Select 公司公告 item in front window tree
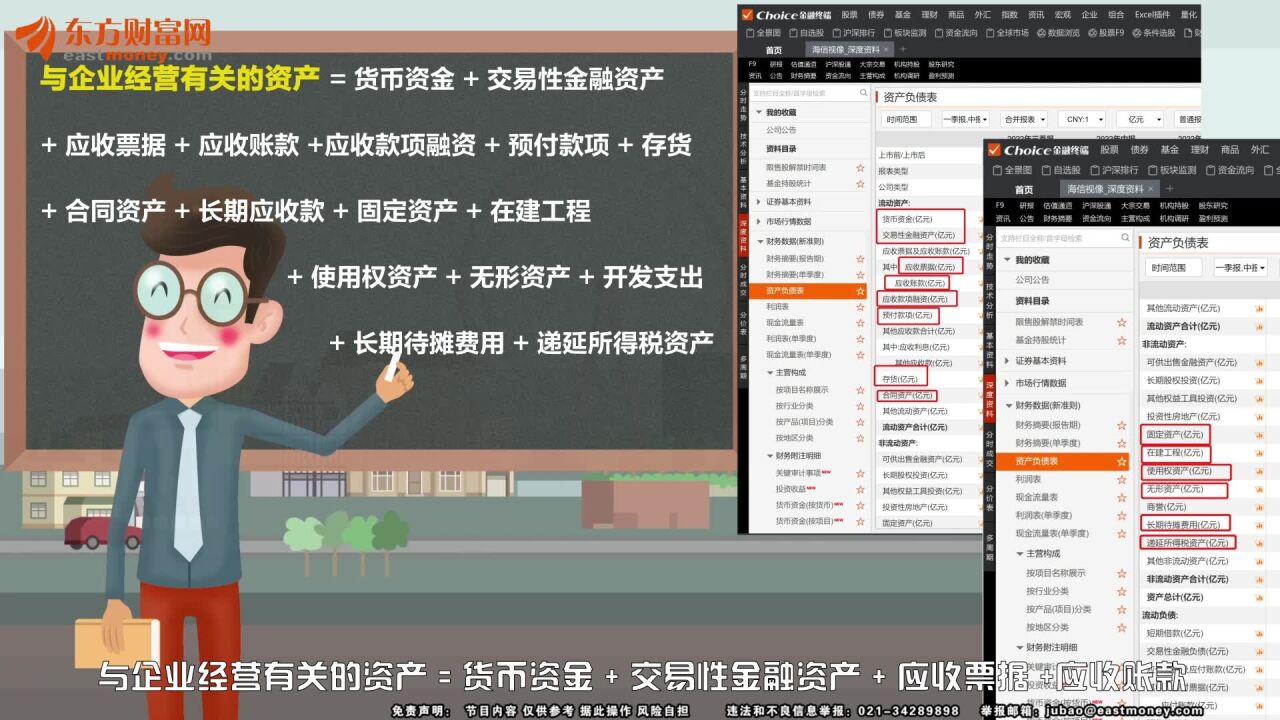 [x=1032, y=280]
